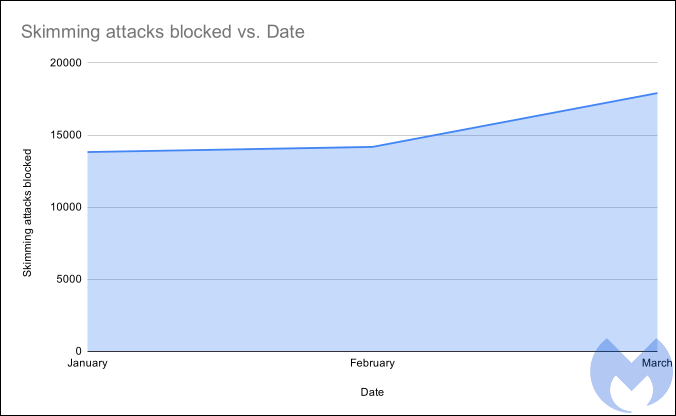Click the February bend point on the line
This screenshot has height=416, width=676.
(x=372, y=147)
